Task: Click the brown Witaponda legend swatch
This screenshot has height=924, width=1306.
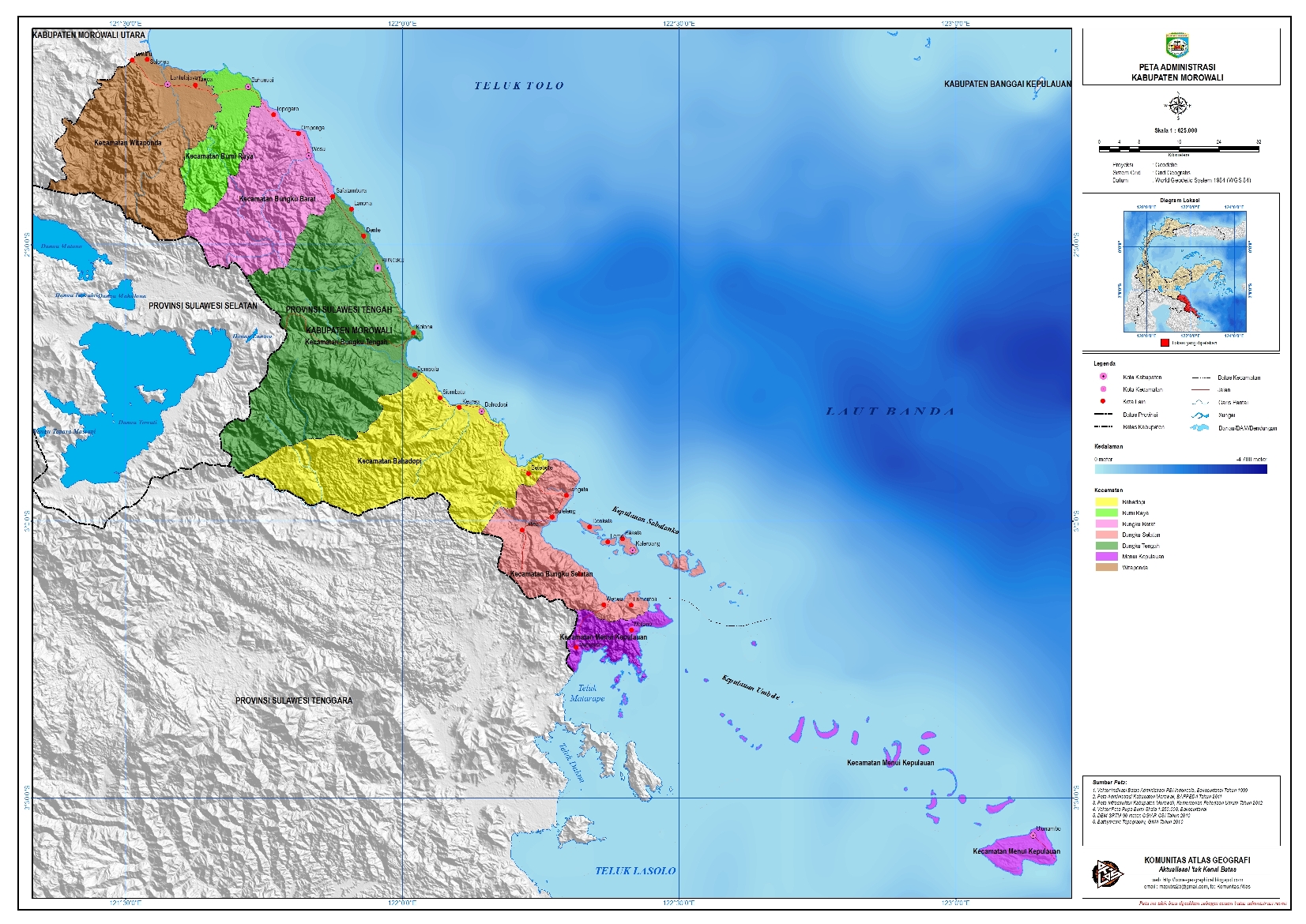Action: tap(1105, 567)
